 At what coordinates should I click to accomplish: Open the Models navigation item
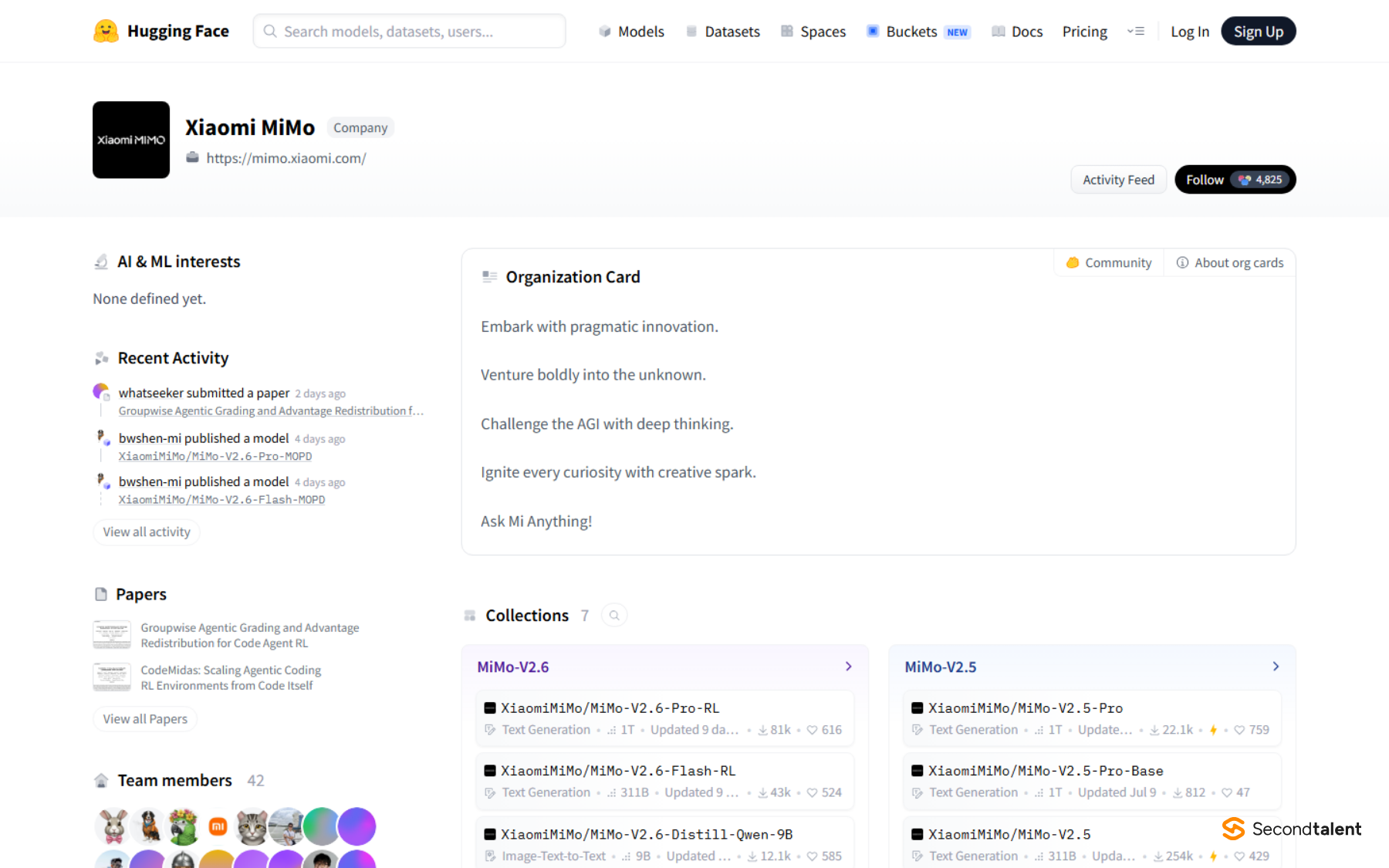[631, 32]
